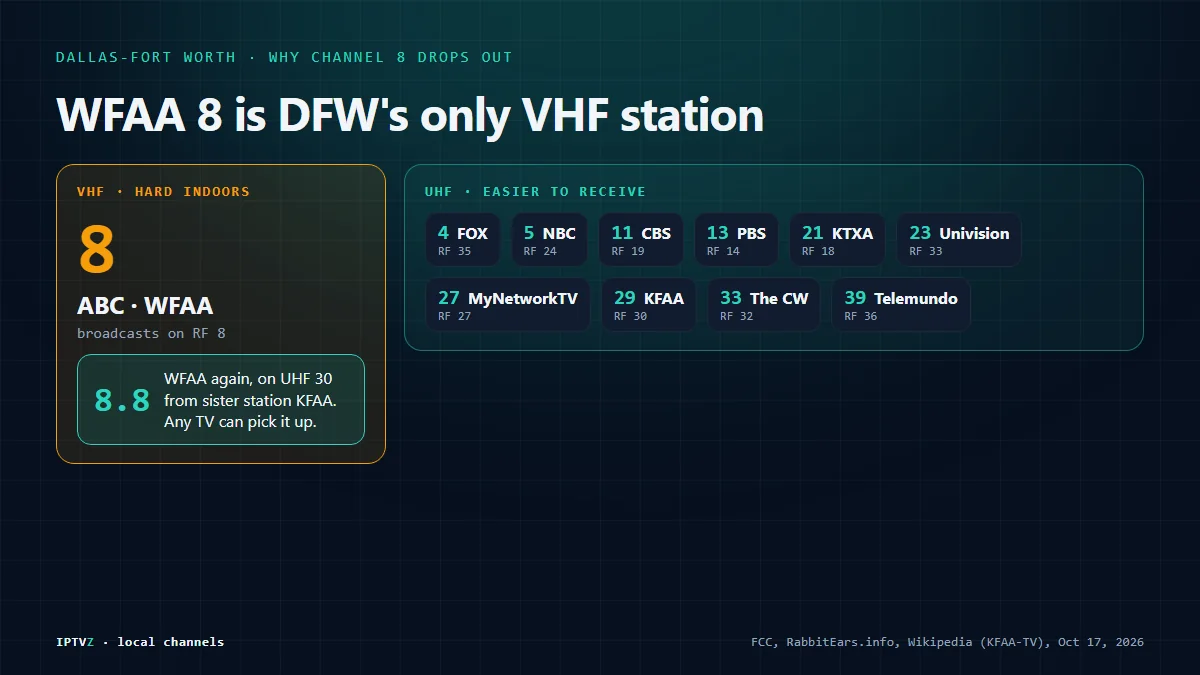Screen dimensions: 1200x675
Task: Click the 'RF 27' text under MyNetworkTV
Action: [x=454, y=317]
